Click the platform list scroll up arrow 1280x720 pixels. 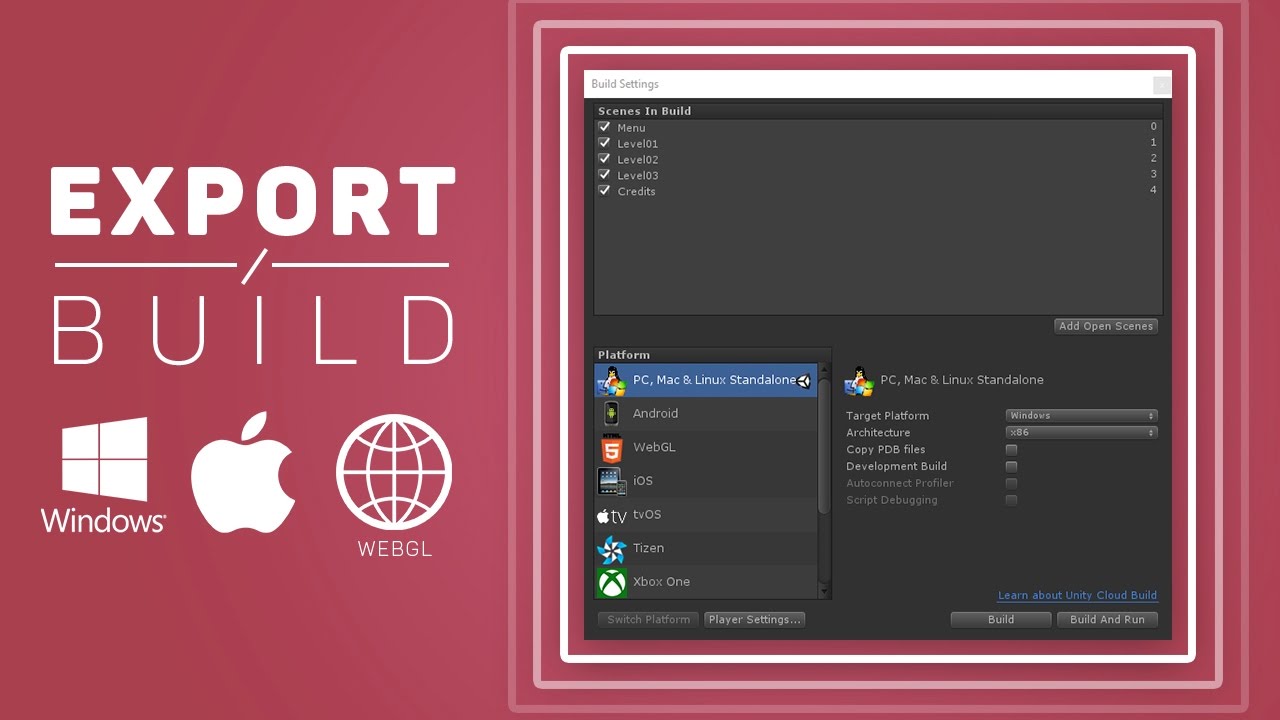point(825,370)
